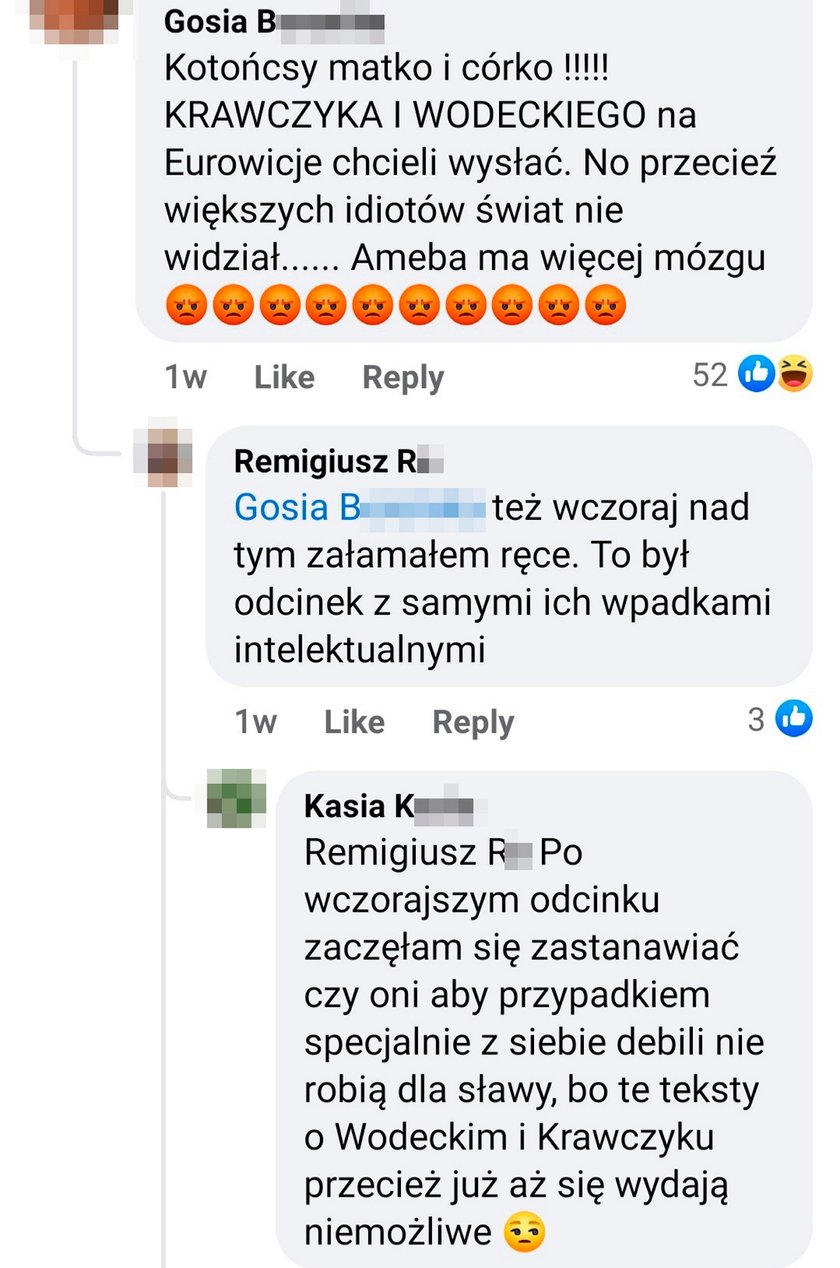Open Kasia K's green profile avatar
This screenshot has width=840, height=1268.
[237, 798]
